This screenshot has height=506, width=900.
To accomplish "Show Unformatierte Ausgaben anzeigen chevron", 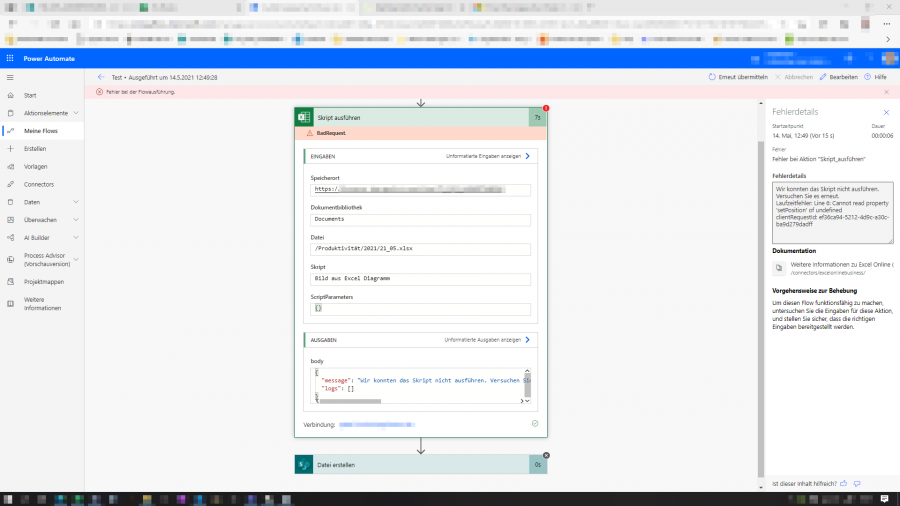I will pos(527,340).
